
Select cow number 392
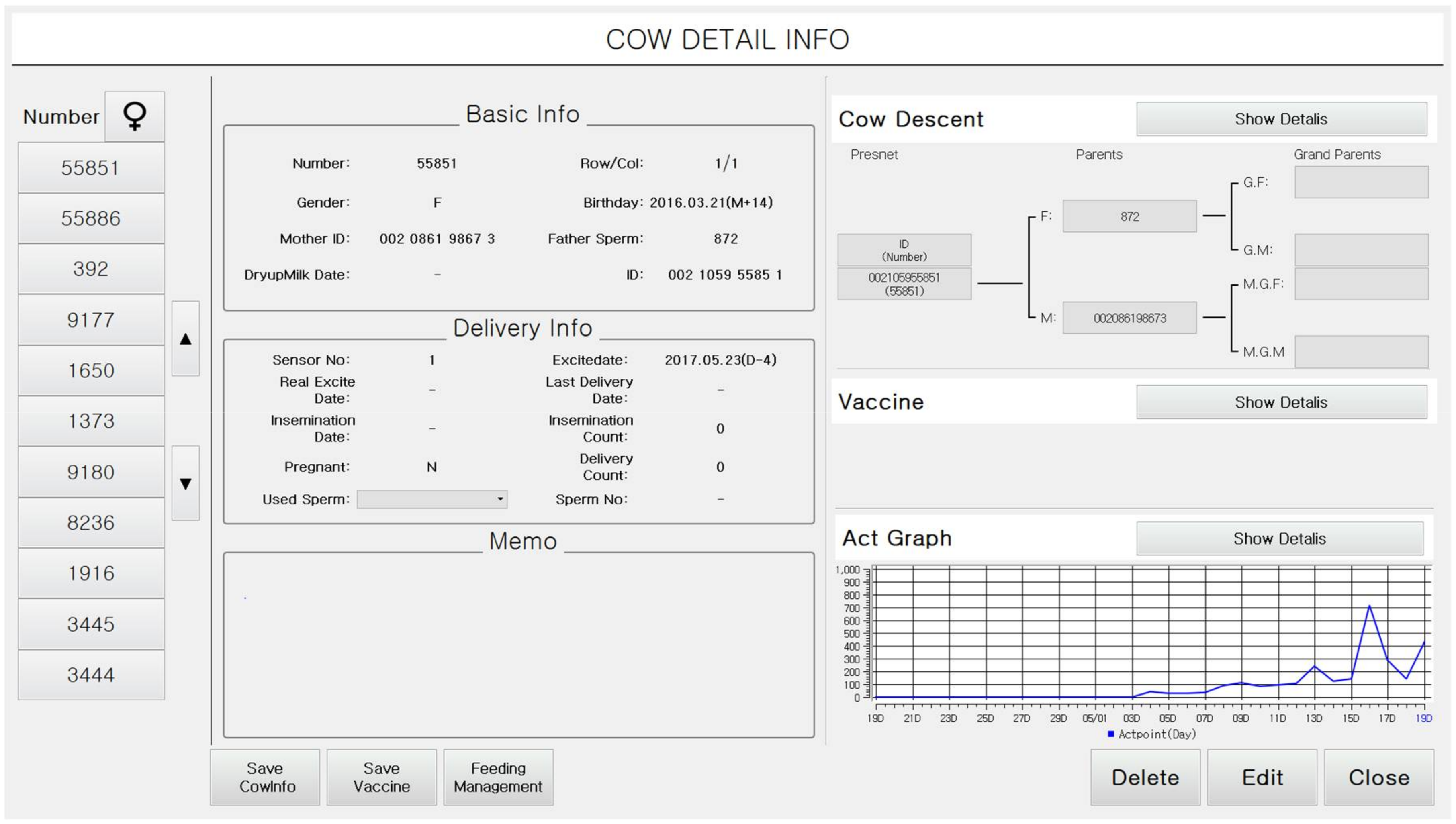click(x=91, y=269)
